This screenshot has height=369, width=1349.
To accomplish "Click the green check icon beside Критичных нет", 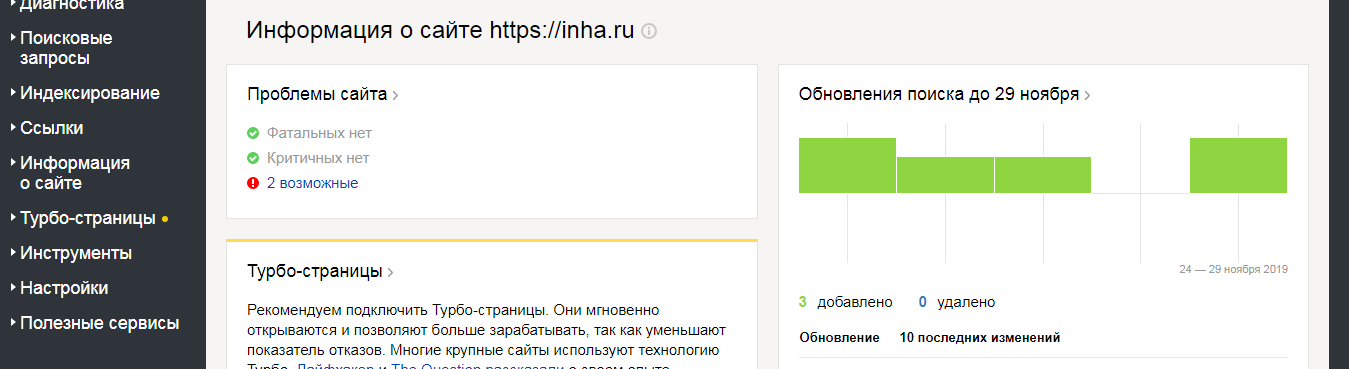I will point(253,158).
